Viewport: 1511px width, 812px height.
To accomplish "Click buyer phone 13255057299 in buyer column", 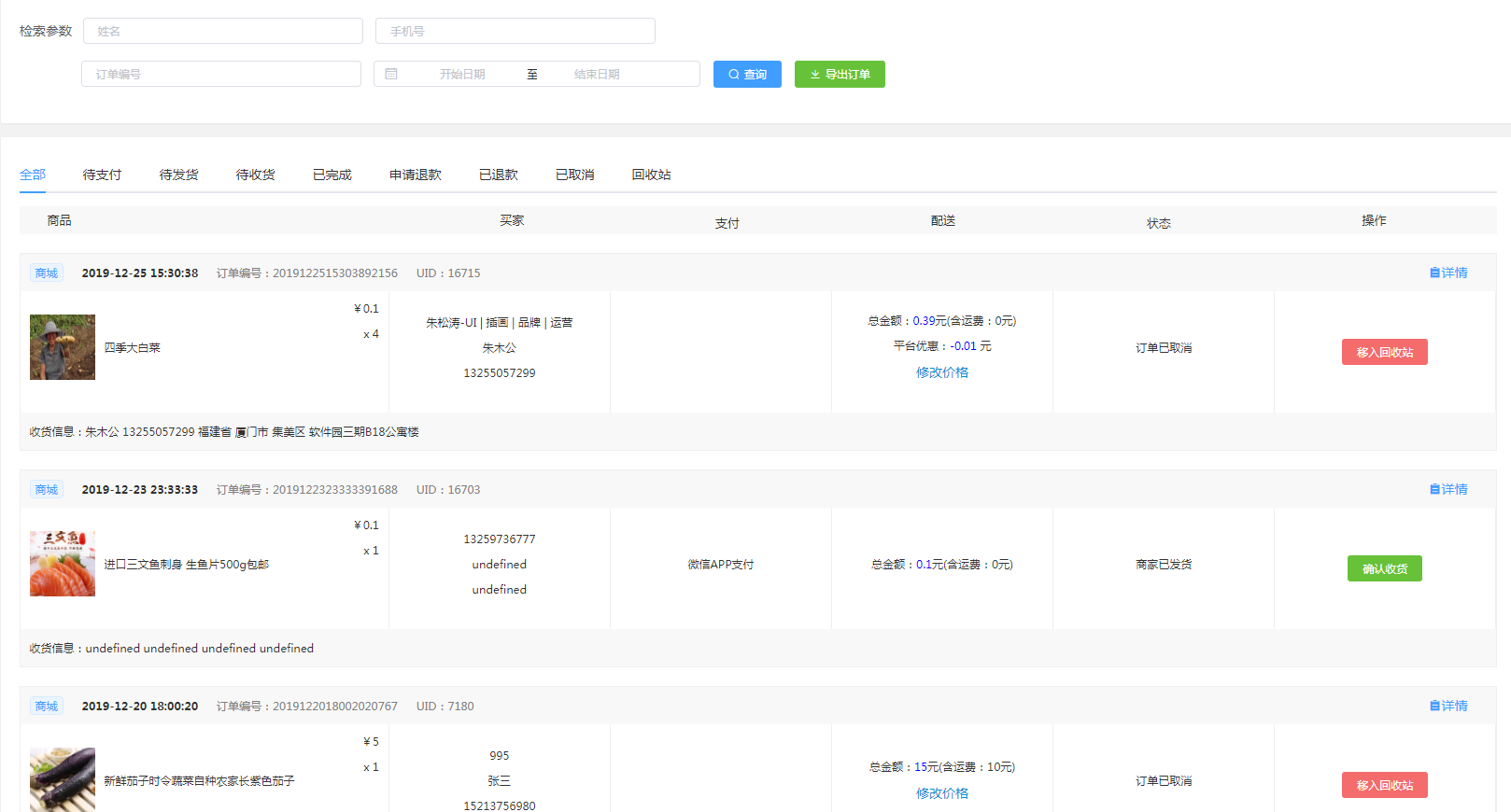I will pos(500,372).
